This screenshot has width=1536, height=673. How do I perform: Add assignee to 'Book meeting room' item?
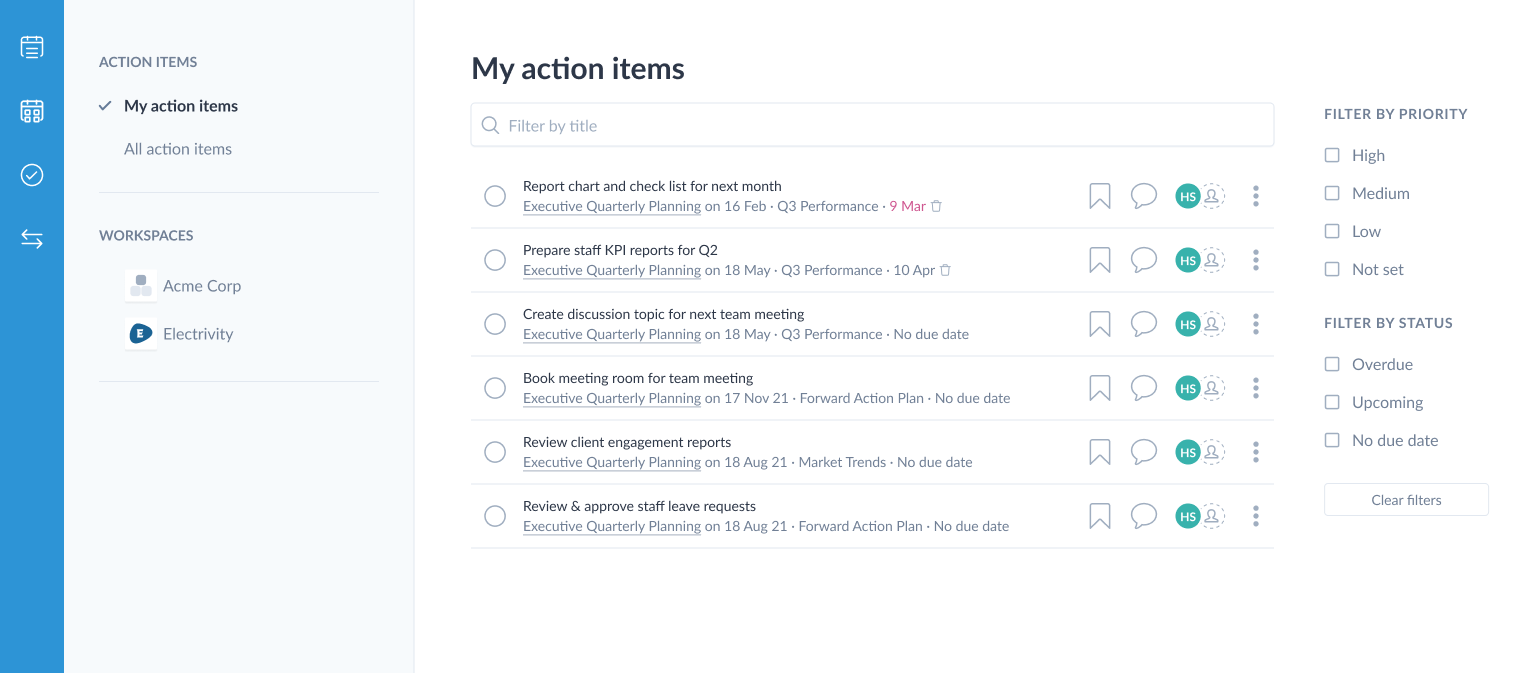tap(1212, 388)
